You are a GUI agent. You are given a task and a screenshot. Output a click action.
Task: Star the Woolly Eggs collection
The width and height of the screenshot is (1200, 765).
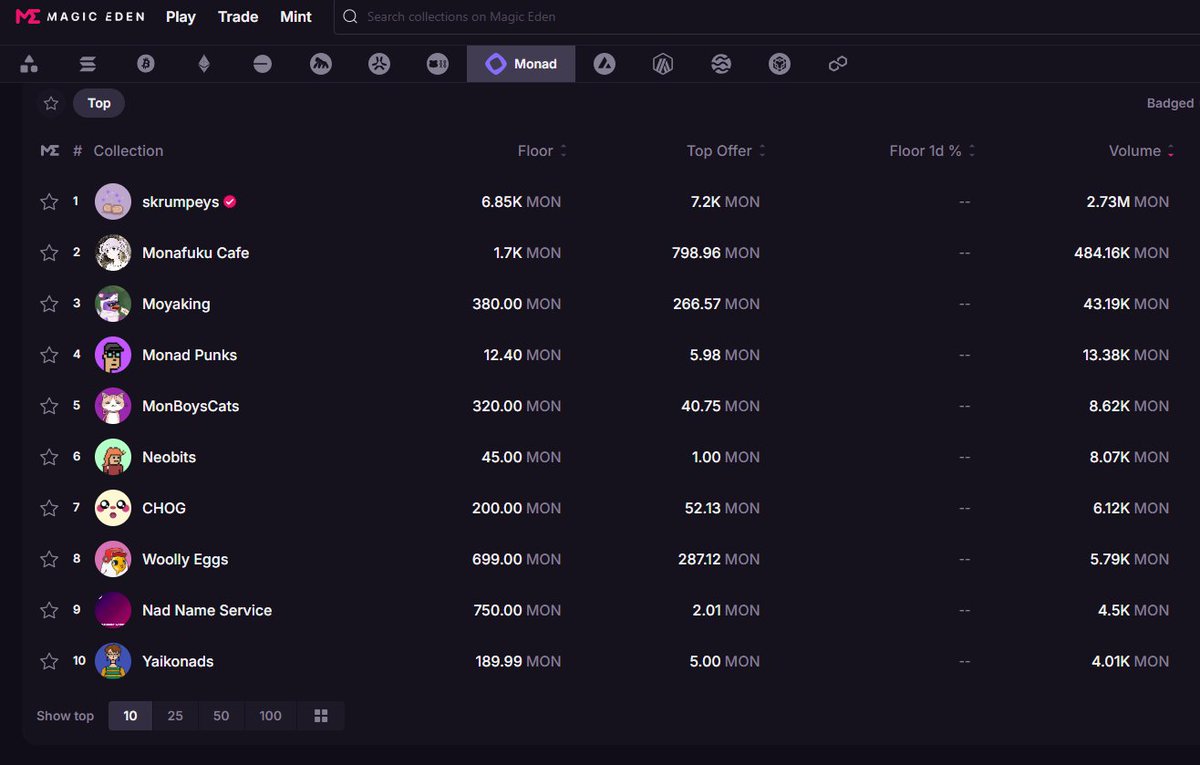pos(49,559)
